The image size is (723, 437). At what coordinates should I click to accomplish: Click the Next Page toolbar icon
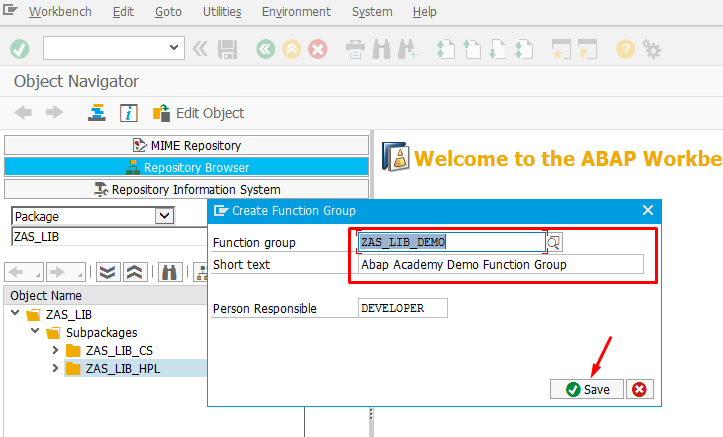point(498,49)
